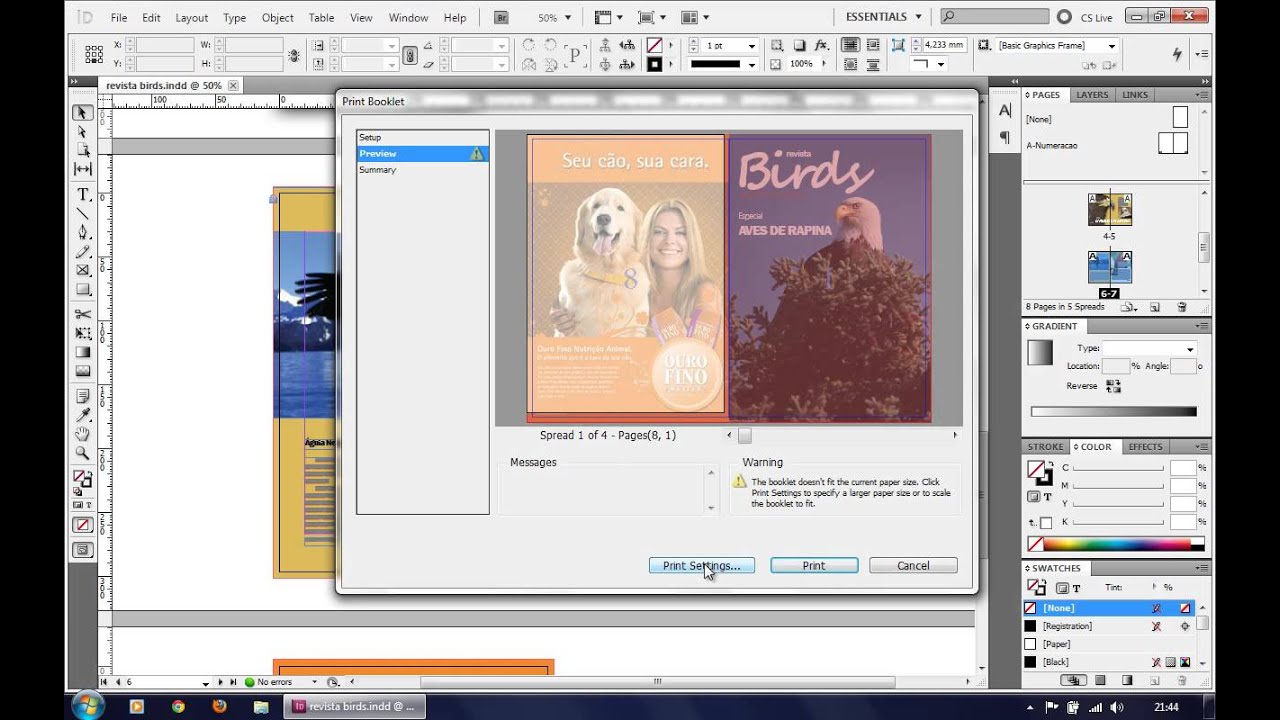Viewport: 1280px width, 720px height.
Task: Create new page icon in Pages panel
Action: click(x=1154, y=307)
